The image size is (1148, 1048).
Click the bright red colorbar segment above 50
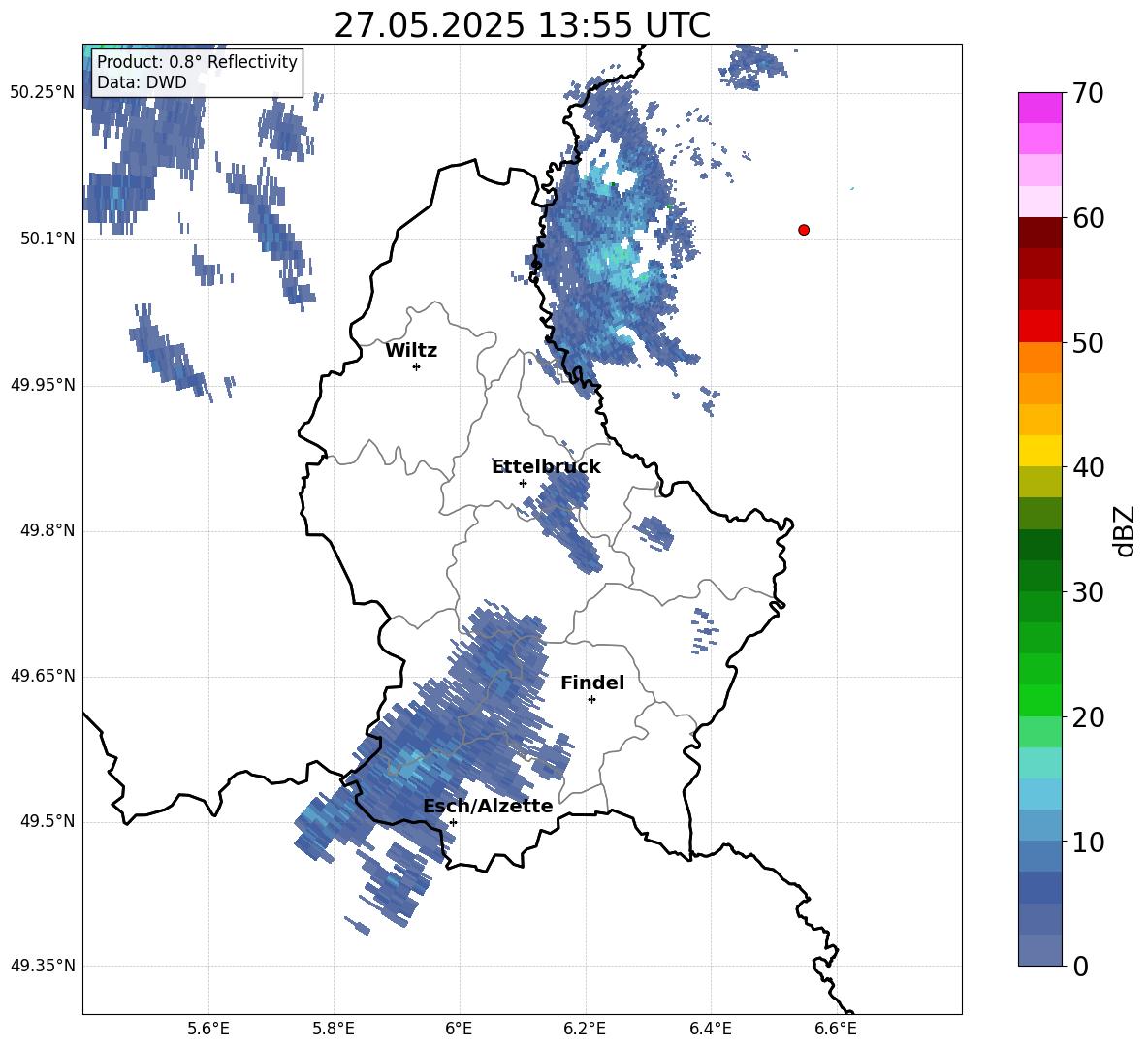click(1040, 327)
